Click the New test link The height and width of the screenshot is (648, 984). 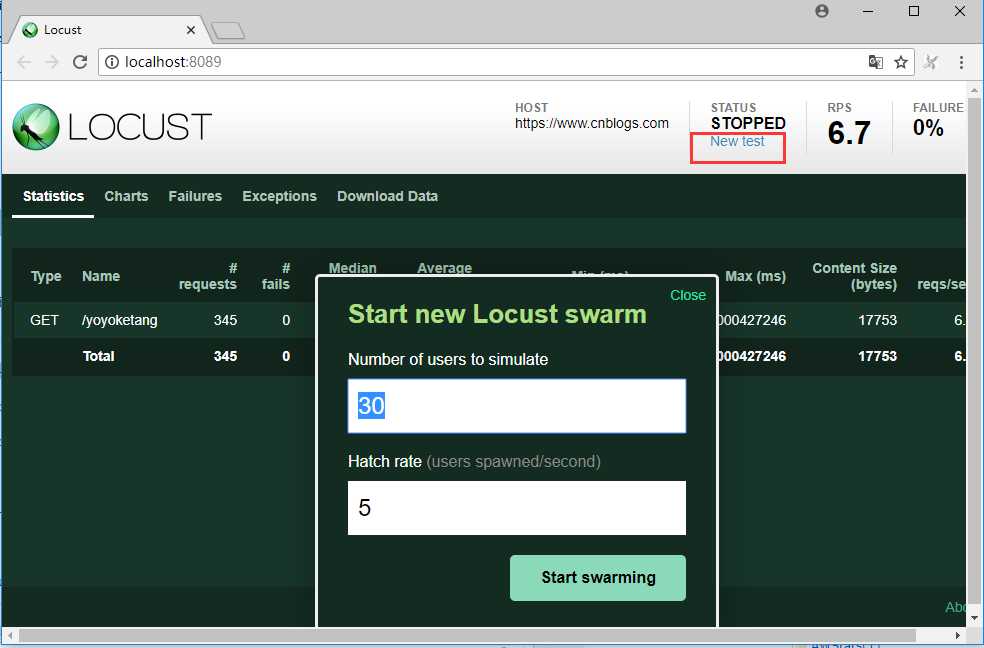point(737,141)
